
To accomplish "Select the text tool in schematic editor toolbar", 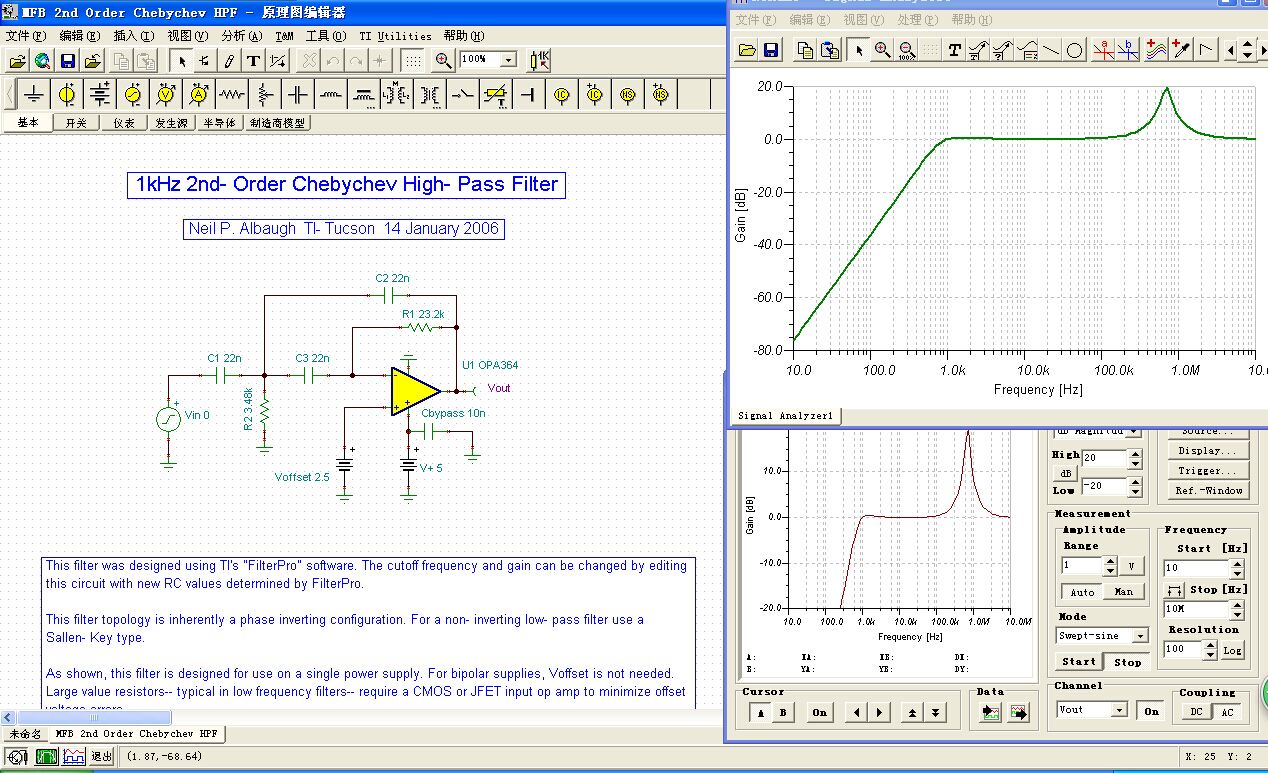I will coord(253,60).
